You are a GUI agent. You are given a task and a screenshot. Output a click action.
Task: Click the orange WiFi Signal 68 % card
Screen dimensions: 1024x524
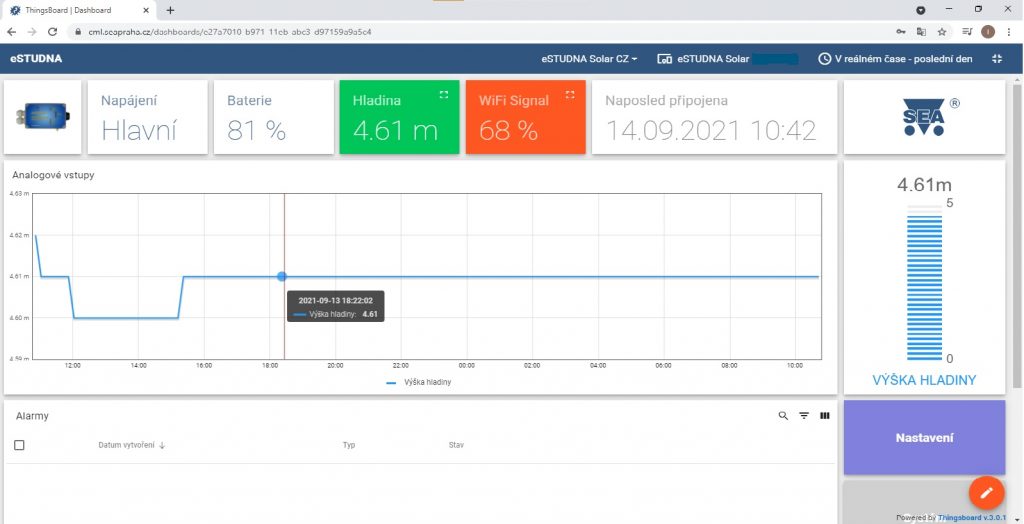click(x=526, y=118)
